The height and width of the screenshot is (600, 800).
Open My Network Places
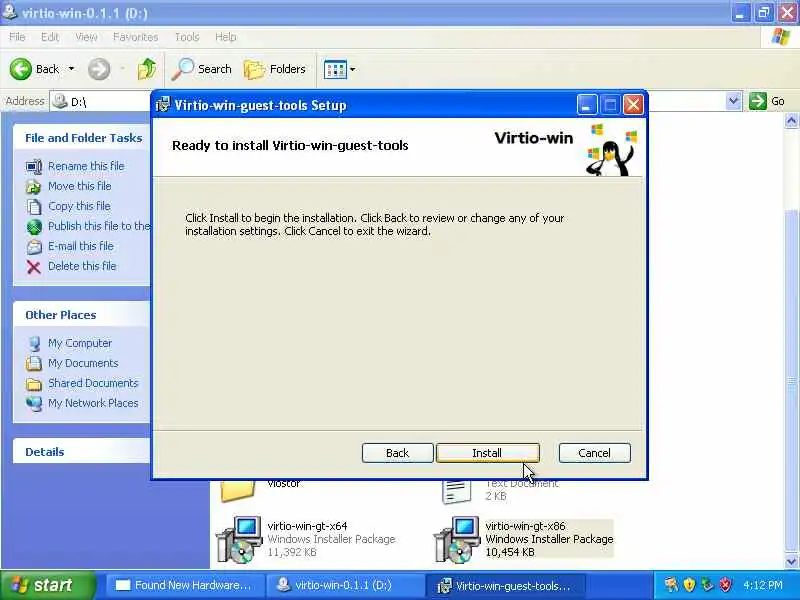[93, 403]
